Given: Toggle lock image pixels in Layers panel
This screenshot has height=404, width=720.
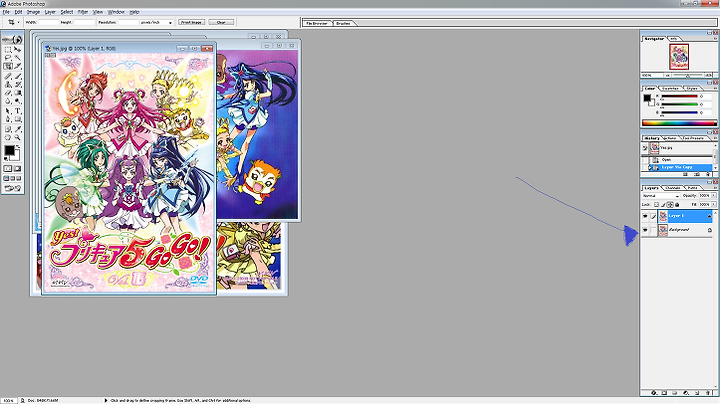Looking at the screenshot, I should [664, 205].
